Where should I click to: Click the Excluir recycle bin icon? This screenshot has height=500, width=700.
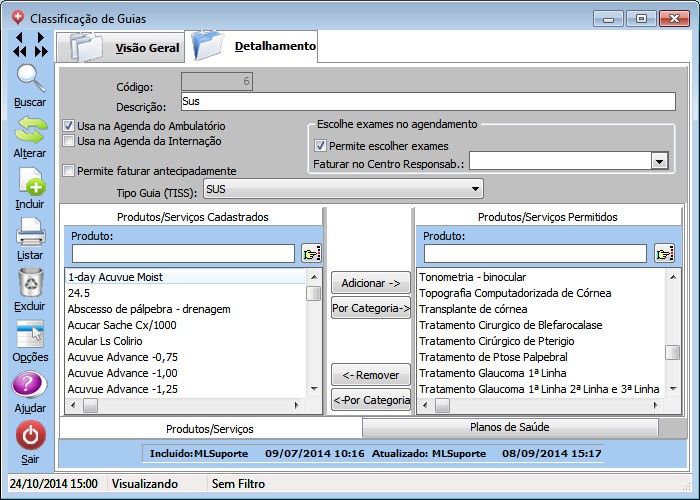point(30,283)
